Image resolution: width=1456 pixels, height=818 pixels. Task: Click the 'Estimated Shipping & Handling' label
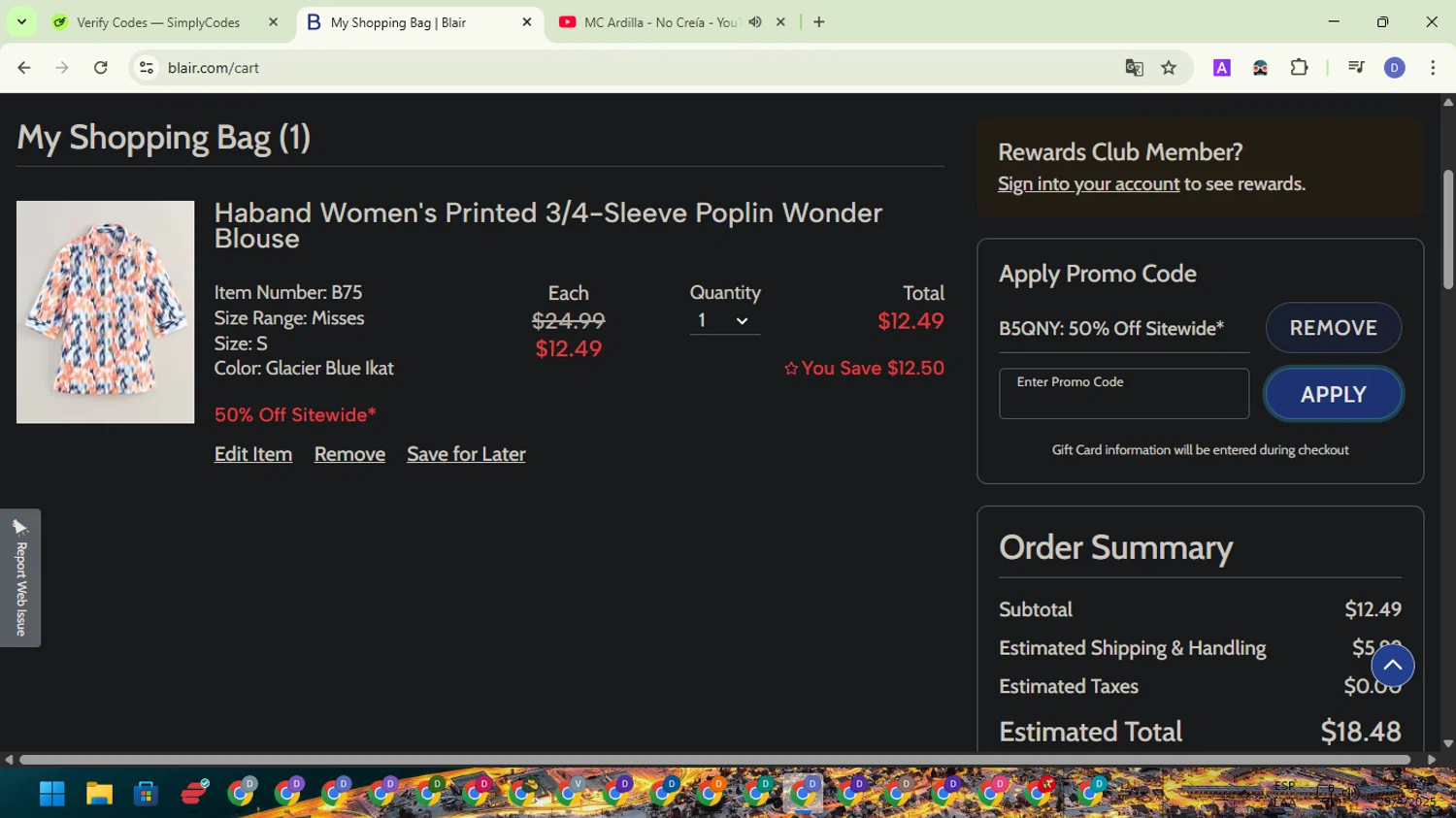tap(1133, 648)
